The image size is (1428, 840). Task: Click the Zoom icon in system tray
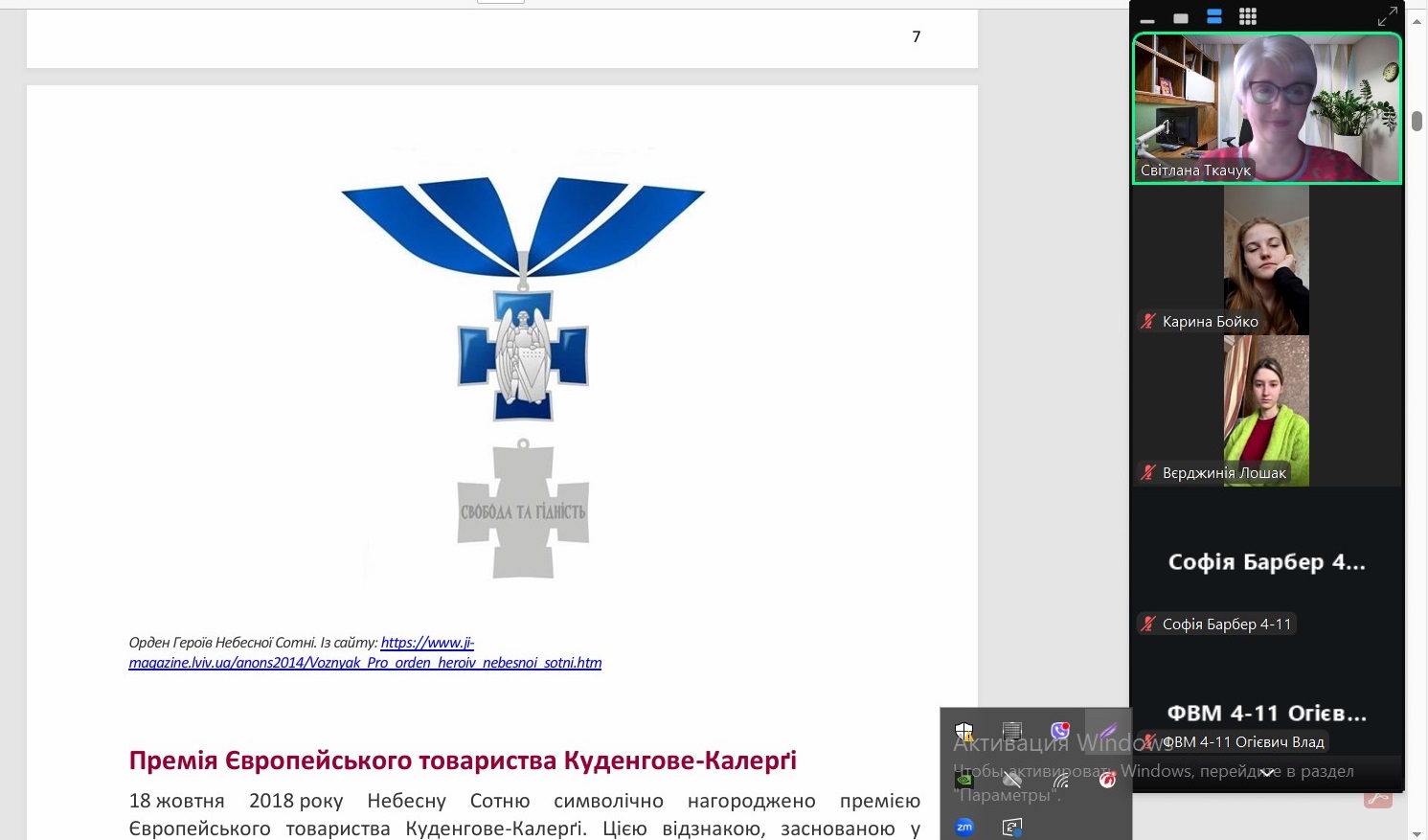tap(964, 827)
